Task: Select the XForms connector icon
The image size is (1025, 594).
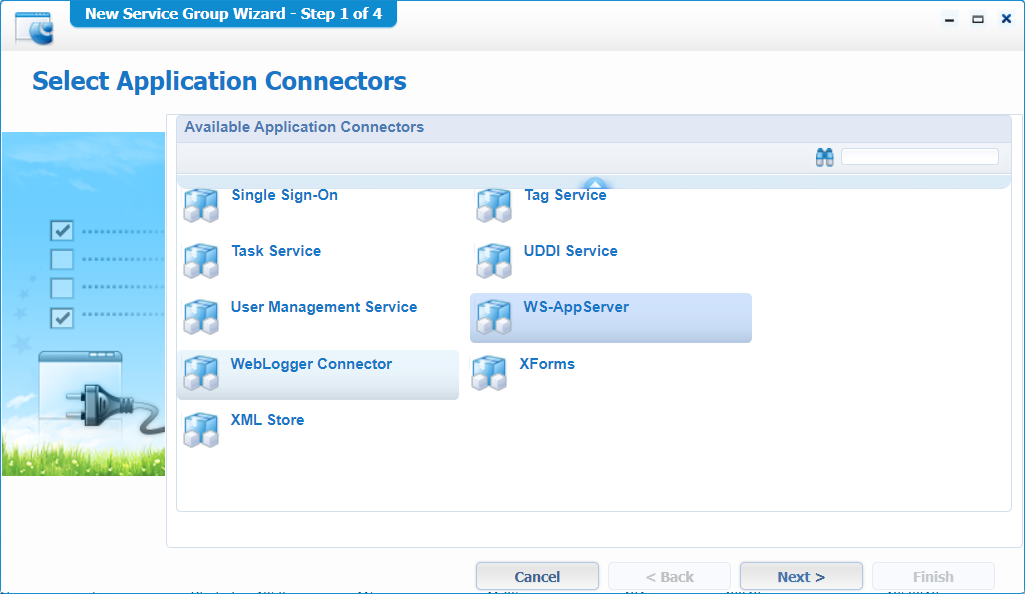Action: [x=489, y=373]
